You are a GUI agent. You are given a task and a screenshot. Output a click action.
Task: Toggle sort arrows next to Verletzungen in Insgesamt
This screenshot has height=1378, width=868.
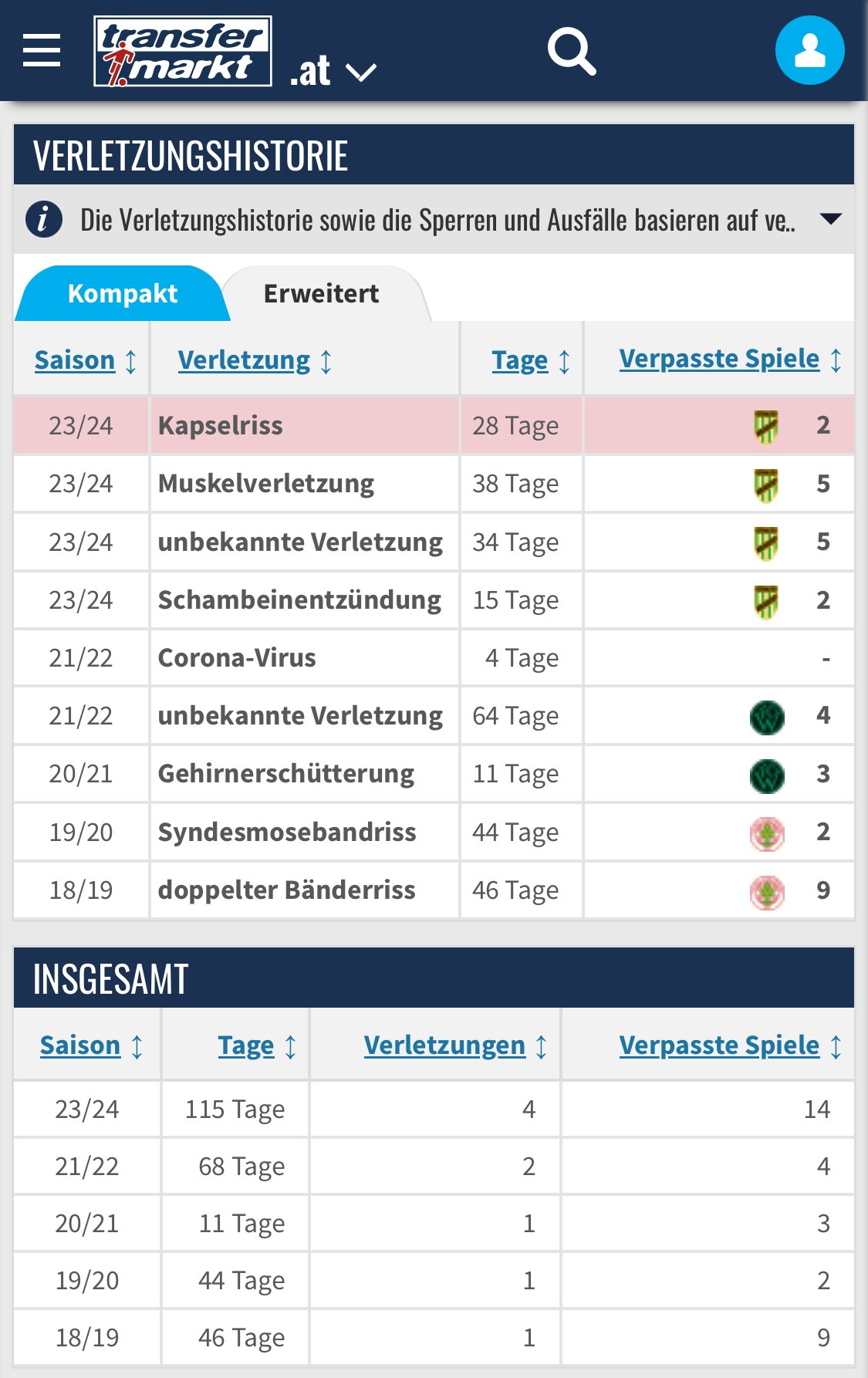tap(542, 1046)
